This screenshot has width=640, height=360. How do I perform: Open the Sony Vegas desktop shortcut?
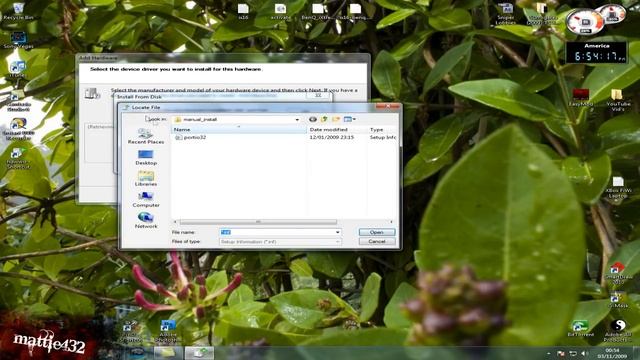point(18,41)
